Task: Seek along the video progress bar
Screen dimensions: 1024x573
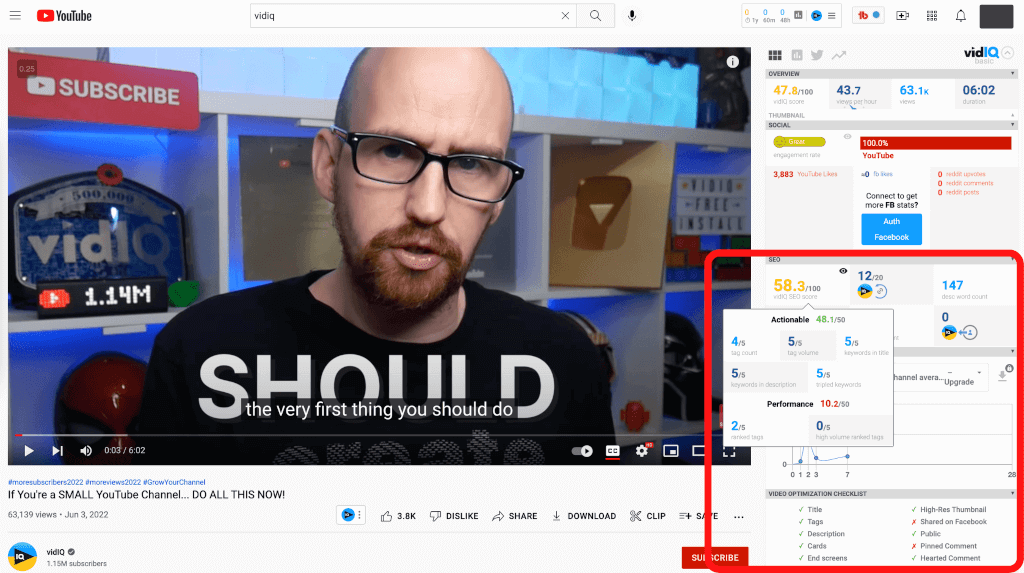Action: tap(379, 434)
